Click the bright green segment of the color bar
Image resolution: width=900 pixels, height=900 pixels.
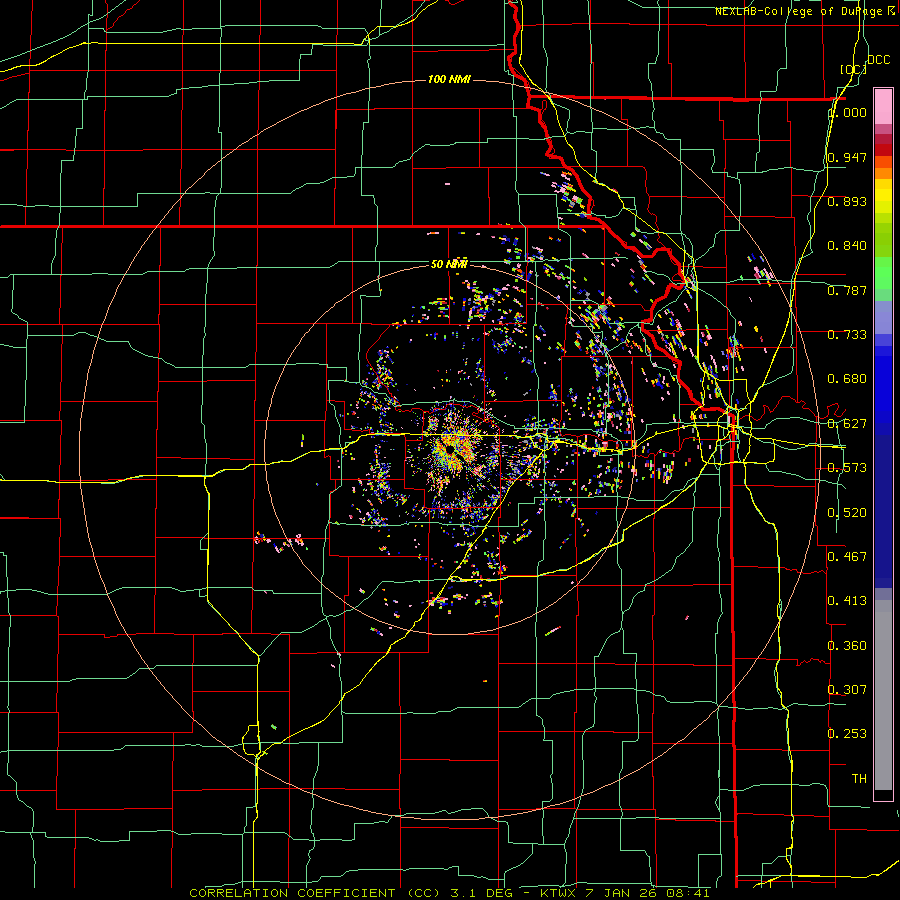point(883,273)
